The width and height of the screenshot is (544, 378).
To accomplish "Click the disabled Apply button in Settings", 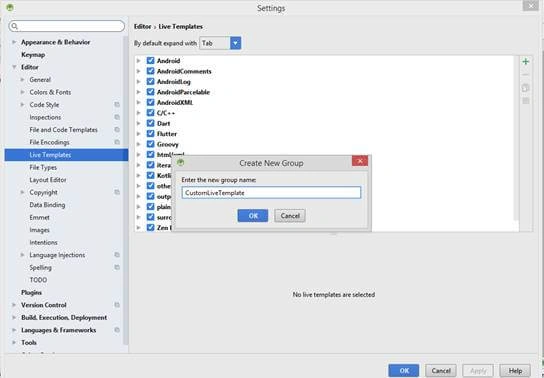I will (x=478, y=371).
